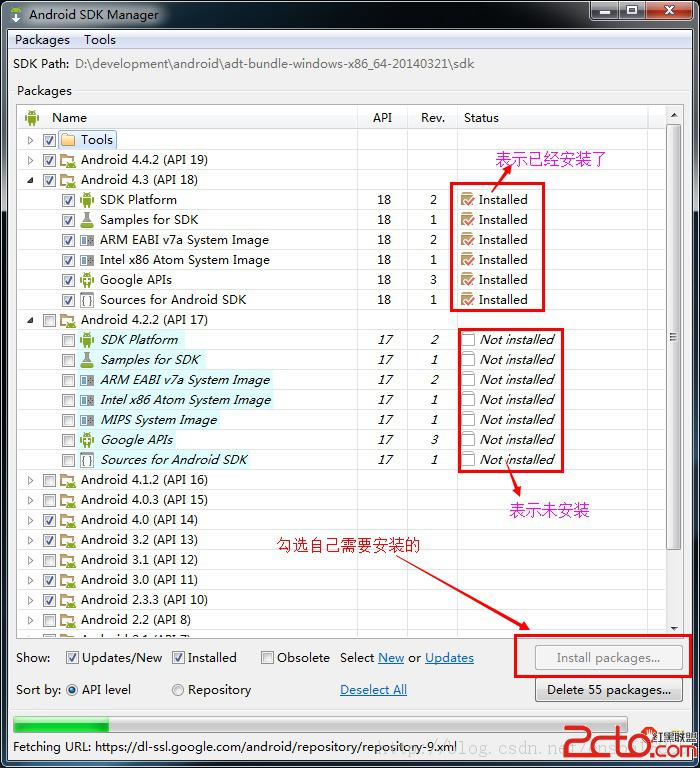Check the API 17 SDK Platform checkbox
Viewport: 700px width, 768px height.
click(x=69, y=340)
